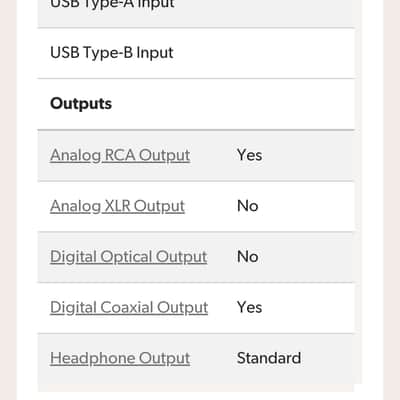Open the Digital Optical Output link
This screenshot has height=400, width=400.
[x=129, y=257]
